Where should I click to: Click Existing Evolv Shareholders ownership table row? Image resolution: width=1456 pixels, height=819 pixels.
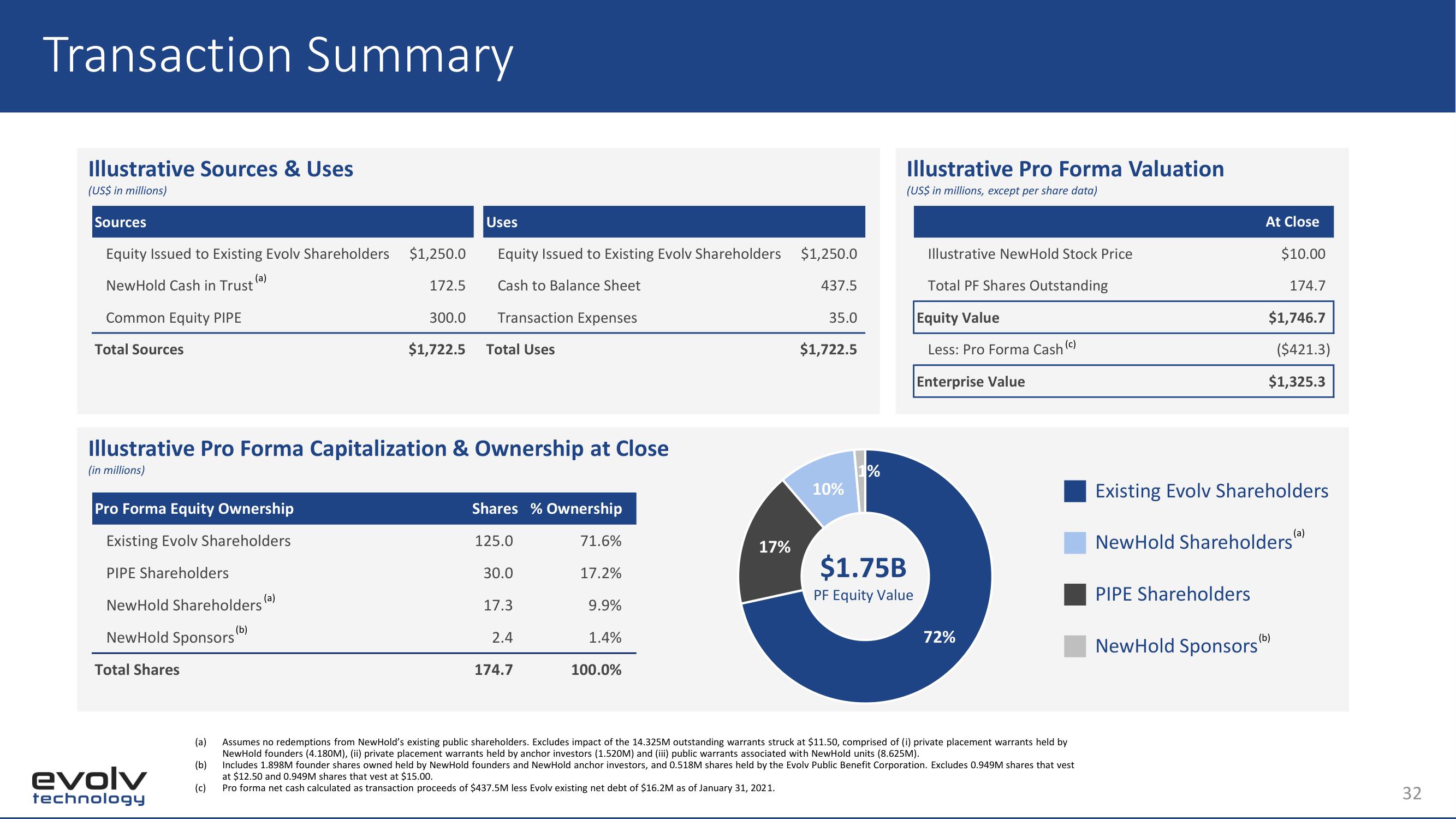coord(364,541)
